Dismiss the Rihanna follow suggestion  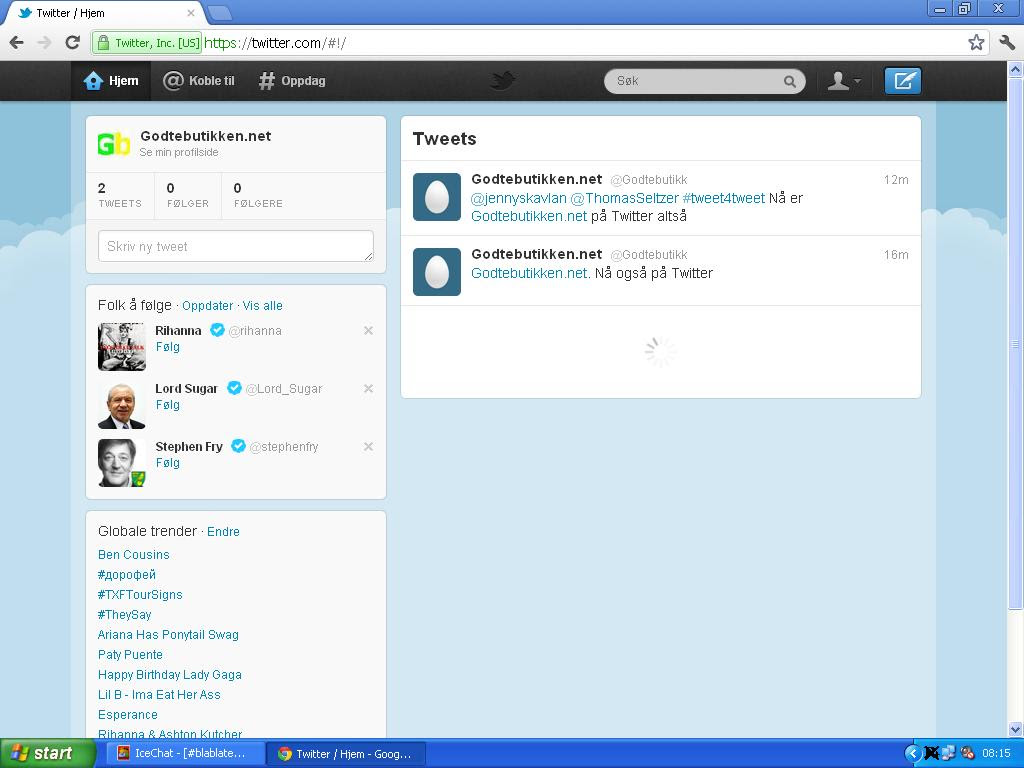tap(368, 330)
